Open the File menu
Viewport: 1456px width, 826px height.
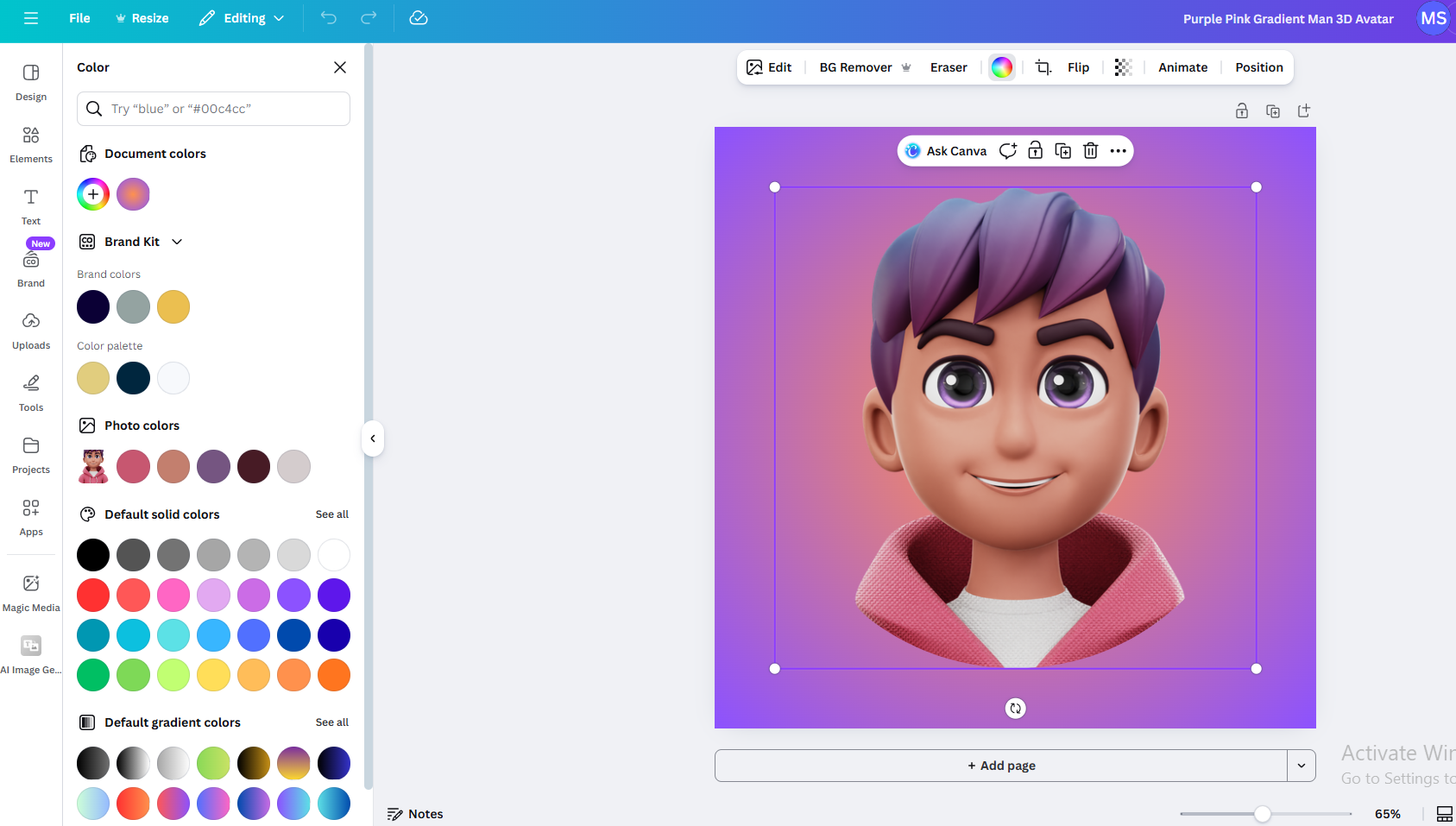point(79,18)
